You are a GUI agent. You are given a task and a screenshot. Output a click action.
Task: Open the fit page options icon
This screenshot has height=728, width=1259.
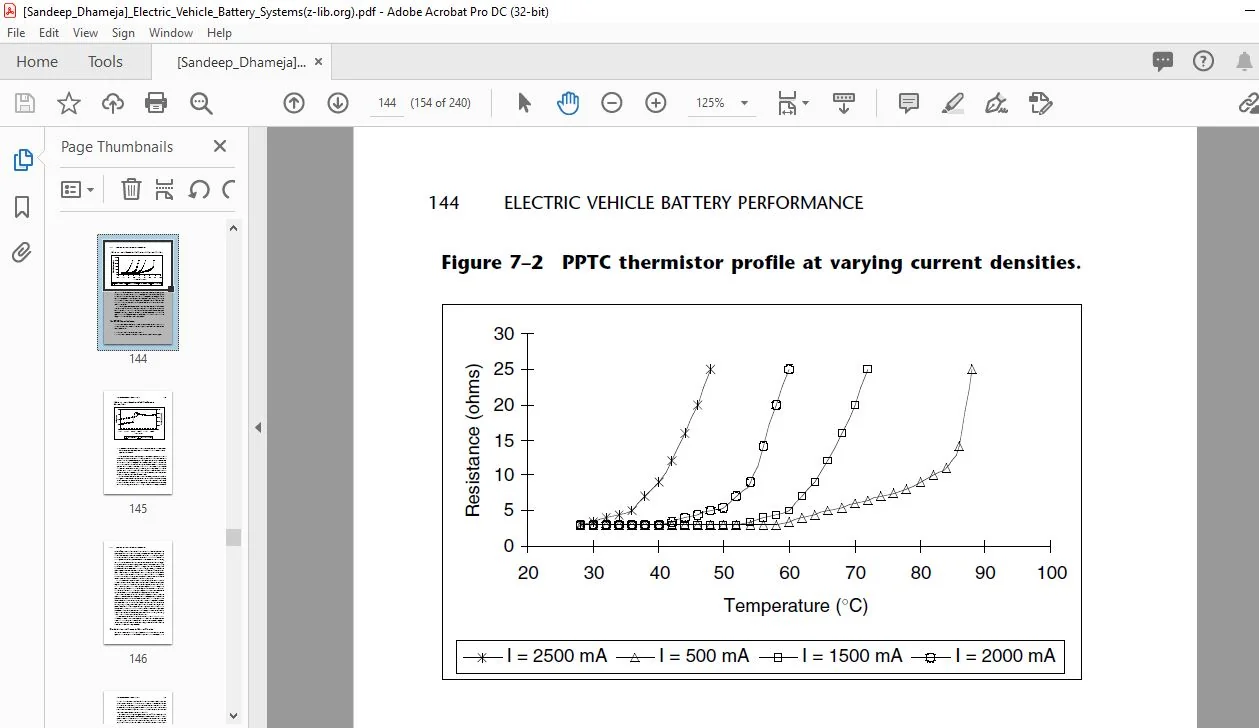[x=793, y=103]
